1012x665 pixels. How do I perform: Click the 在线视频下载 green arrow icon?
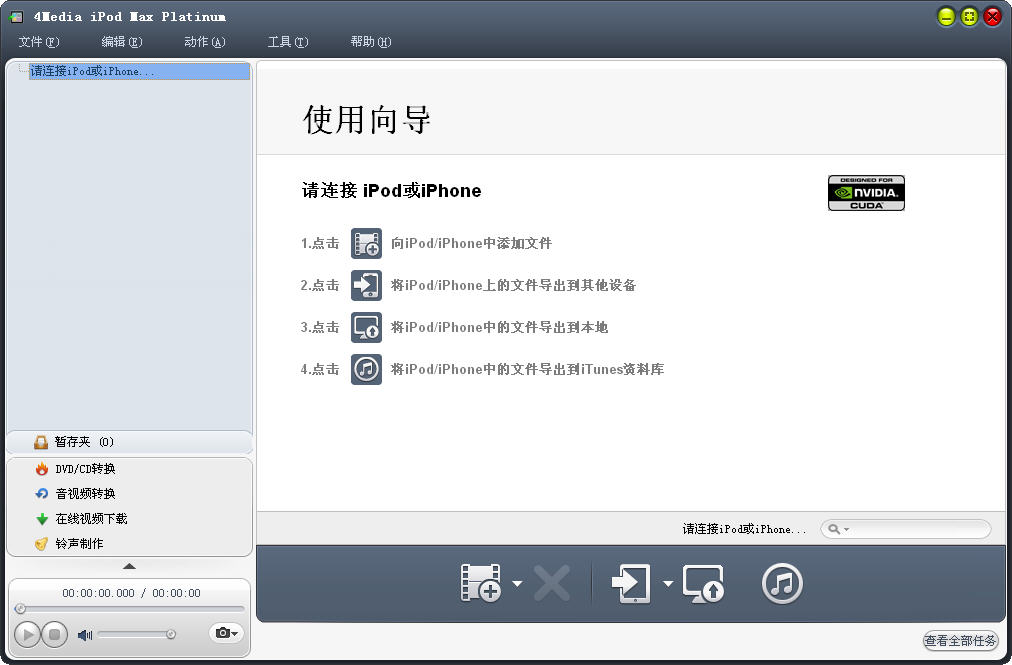42,519
